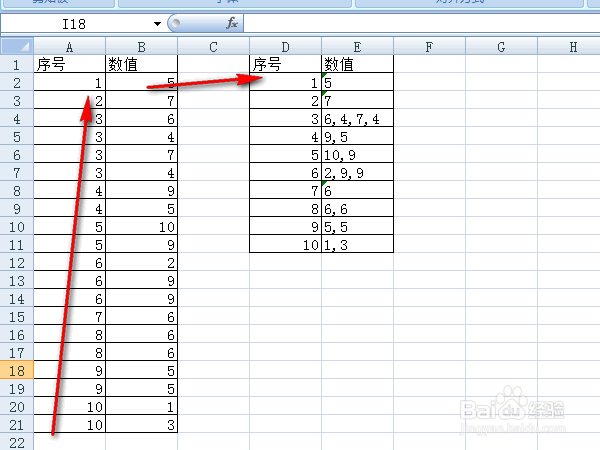
Task: Click cell E3 containing 7
Action: (x=357, y=100)
